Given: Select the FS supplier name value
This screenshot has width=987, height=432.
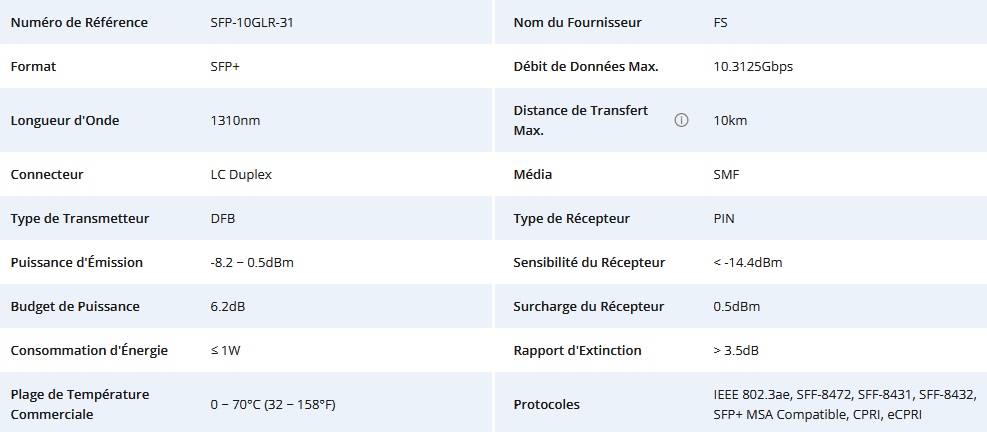Looking at the screenshot, I should 720,22.
